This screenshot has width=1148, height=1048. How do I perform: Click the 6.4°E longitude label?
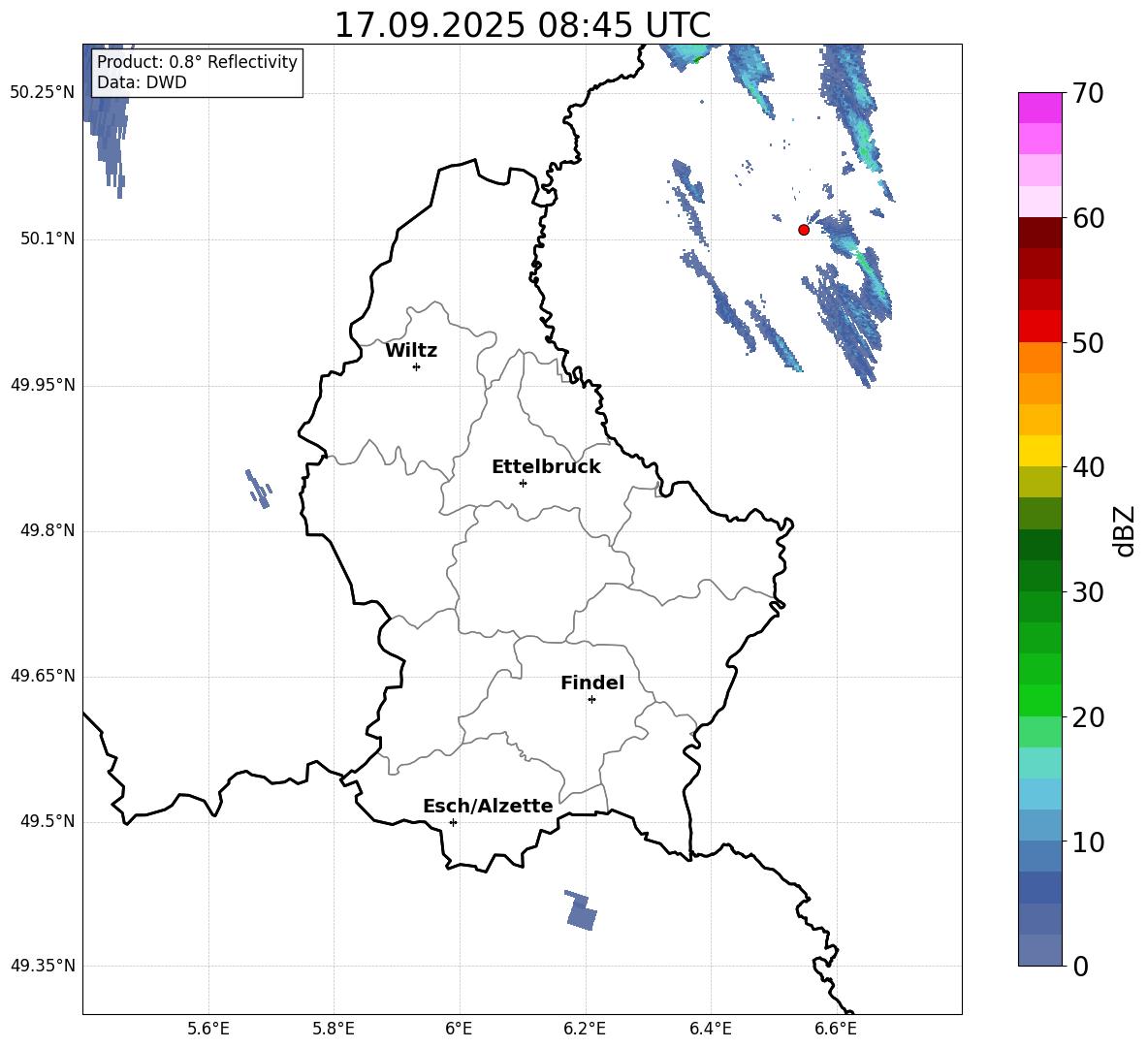tap(710, 1029)
